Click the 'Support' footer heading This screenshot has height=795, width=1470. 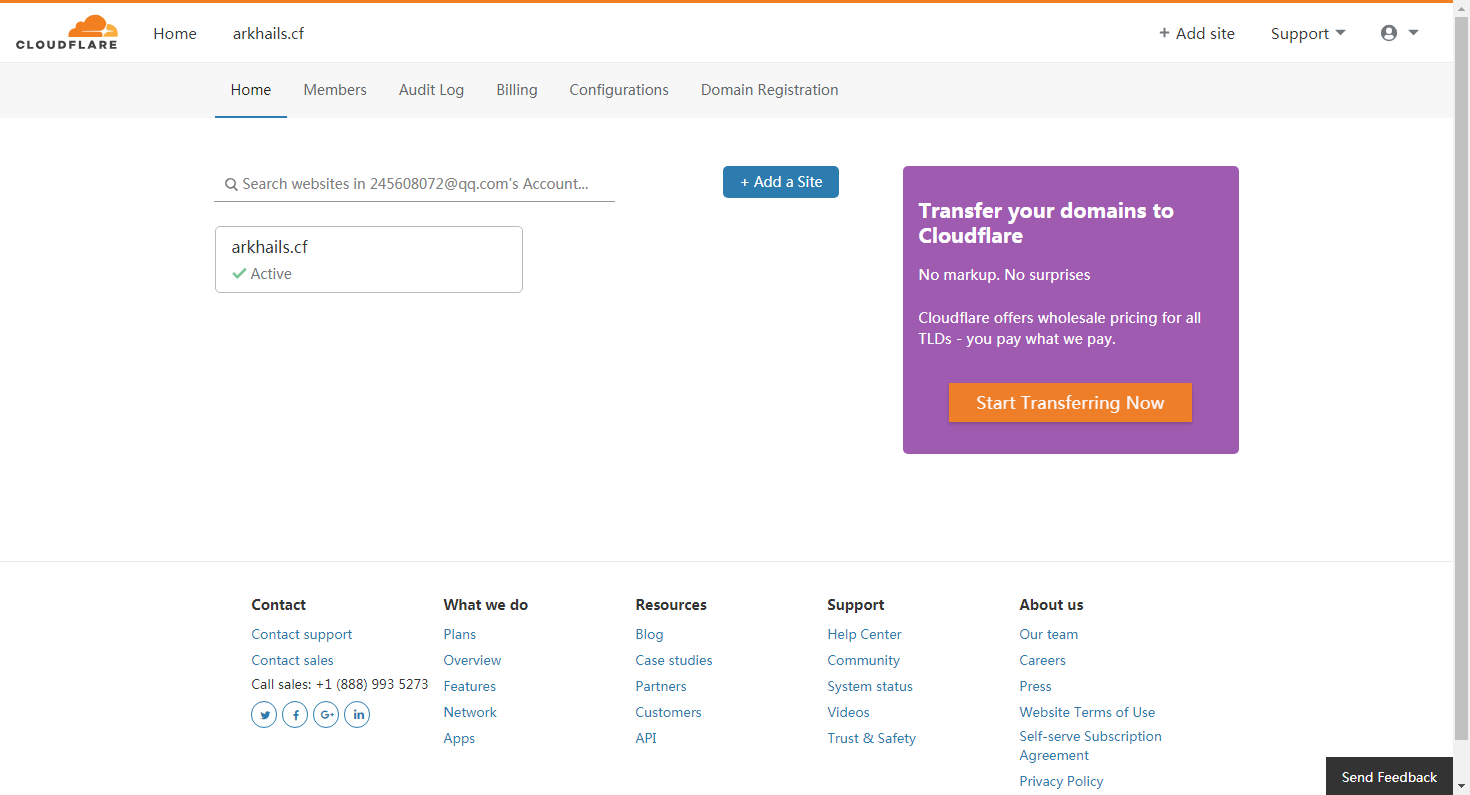(x=856, y=605)
